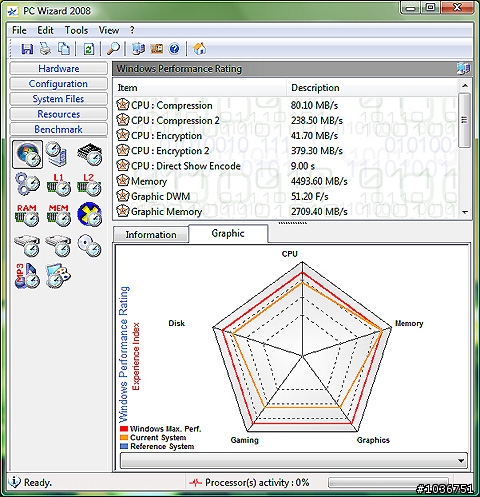Select the CD/DVD disc benchmark icon

pos(89,246)
